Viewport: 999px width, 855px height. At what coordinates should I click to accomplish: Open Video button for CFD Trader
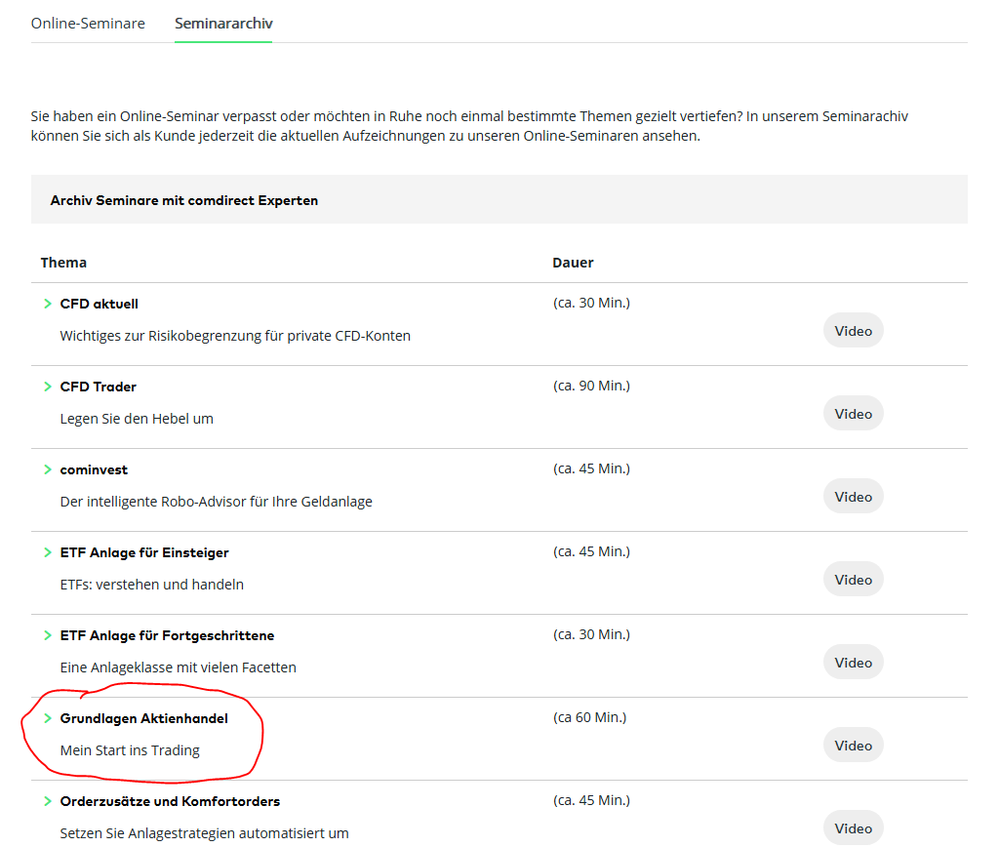pyautogui.click(x=853, y=414)
